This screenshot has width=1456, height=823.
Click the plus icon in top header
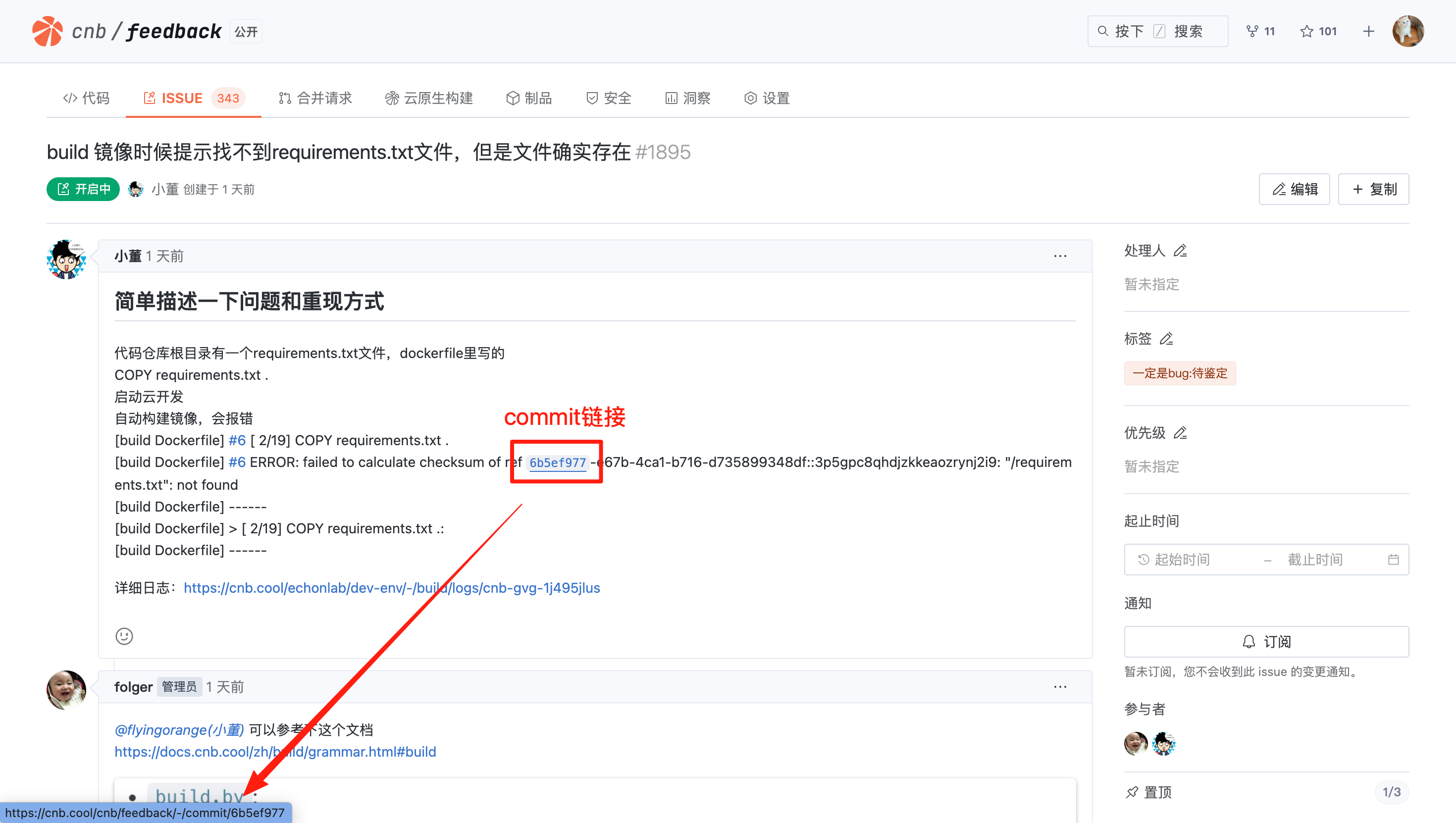[1368, 31]
